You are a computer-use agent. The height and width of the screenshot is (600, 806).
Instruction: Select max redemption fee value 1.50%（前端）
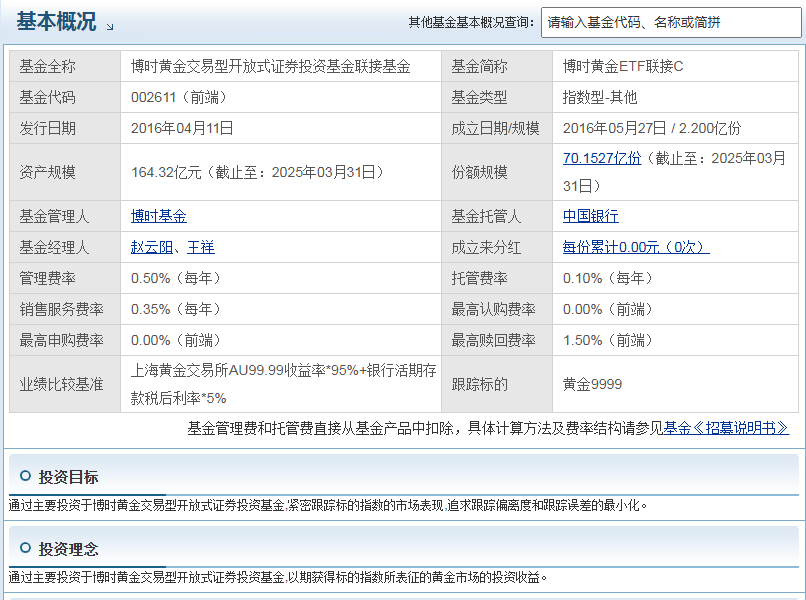(608, 340)
